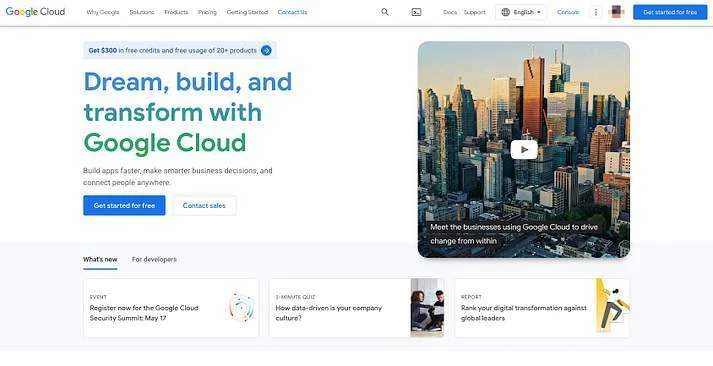Screen dimensions: 713x366
Task: Open the Pricing menu item
Action: (x=207, y=12)
